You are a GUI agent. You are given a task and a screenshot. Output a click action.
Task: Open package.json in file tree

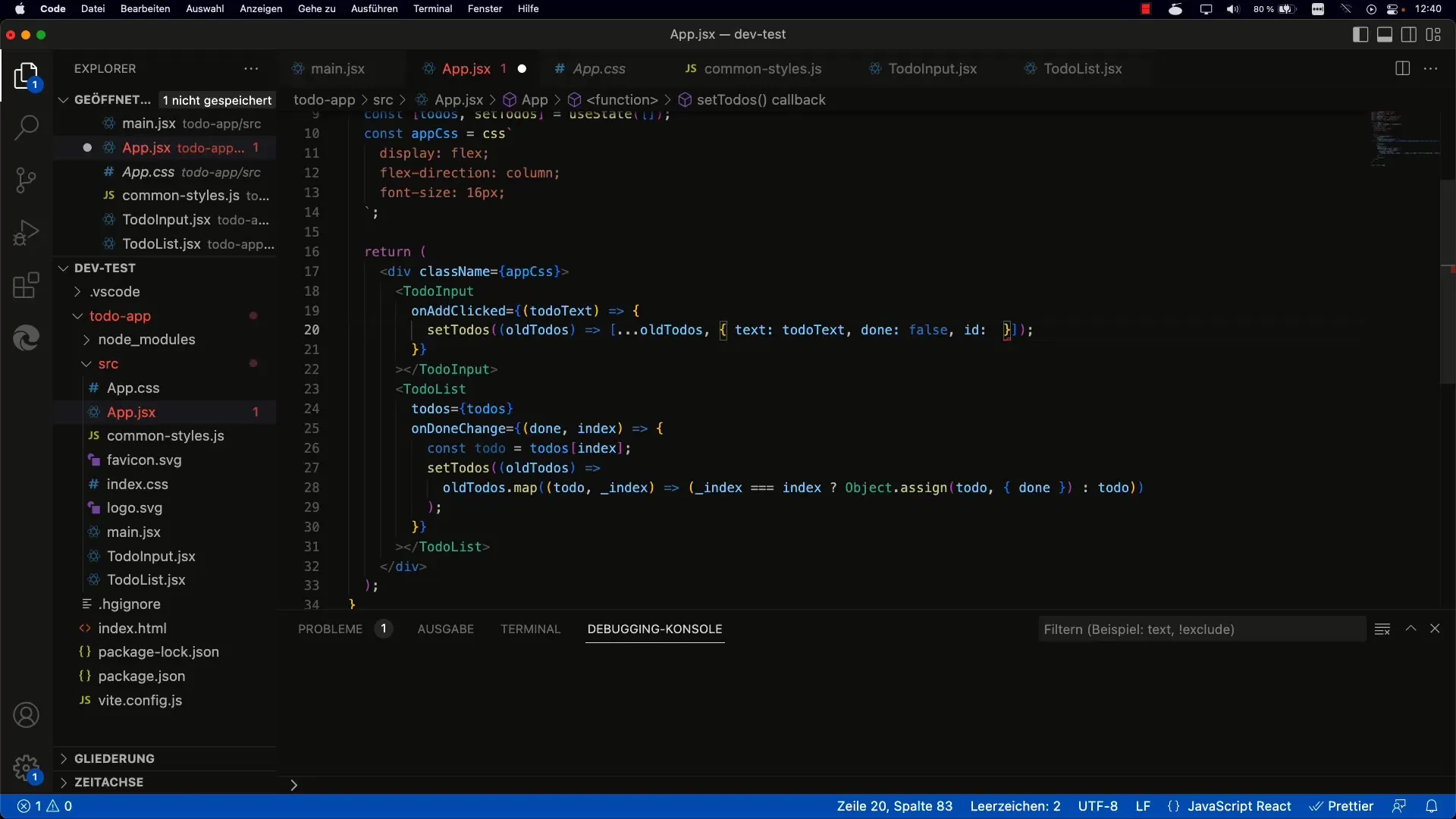pyautogui.click(x=141, y=676)
